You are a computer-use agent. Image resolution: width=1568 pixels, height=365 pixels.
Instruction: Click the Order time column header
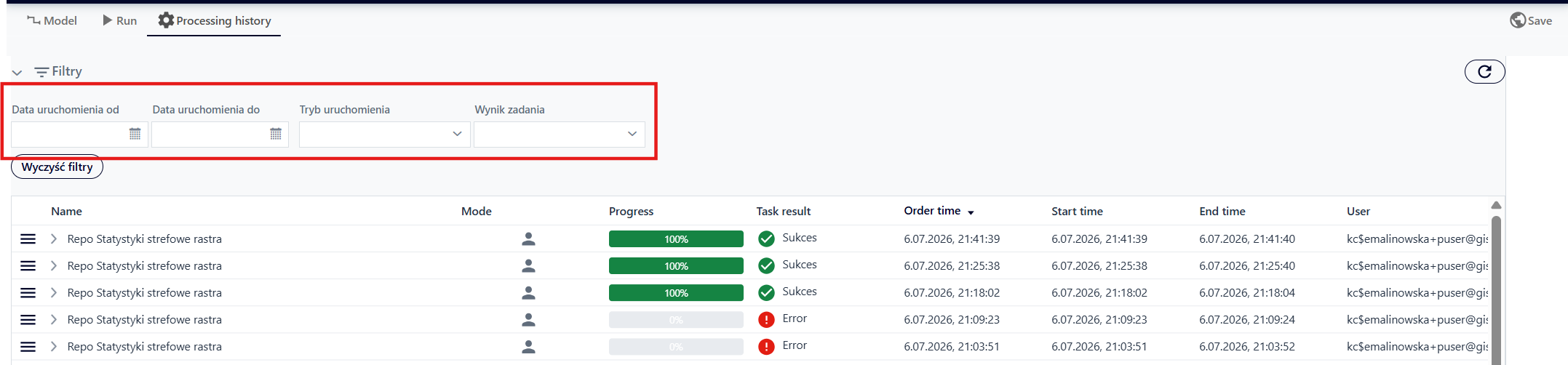tap(932, 210)
